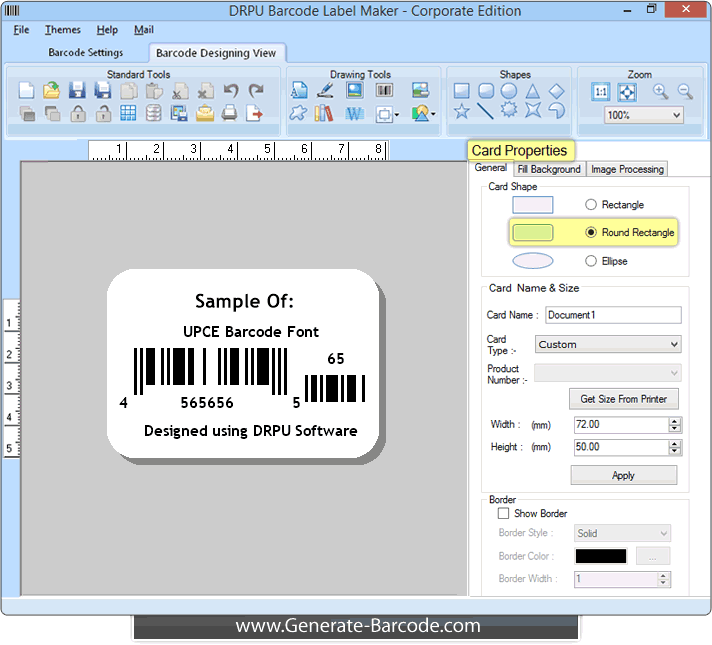Open the Themes menu
712x645 pixels.
(63, 30)
